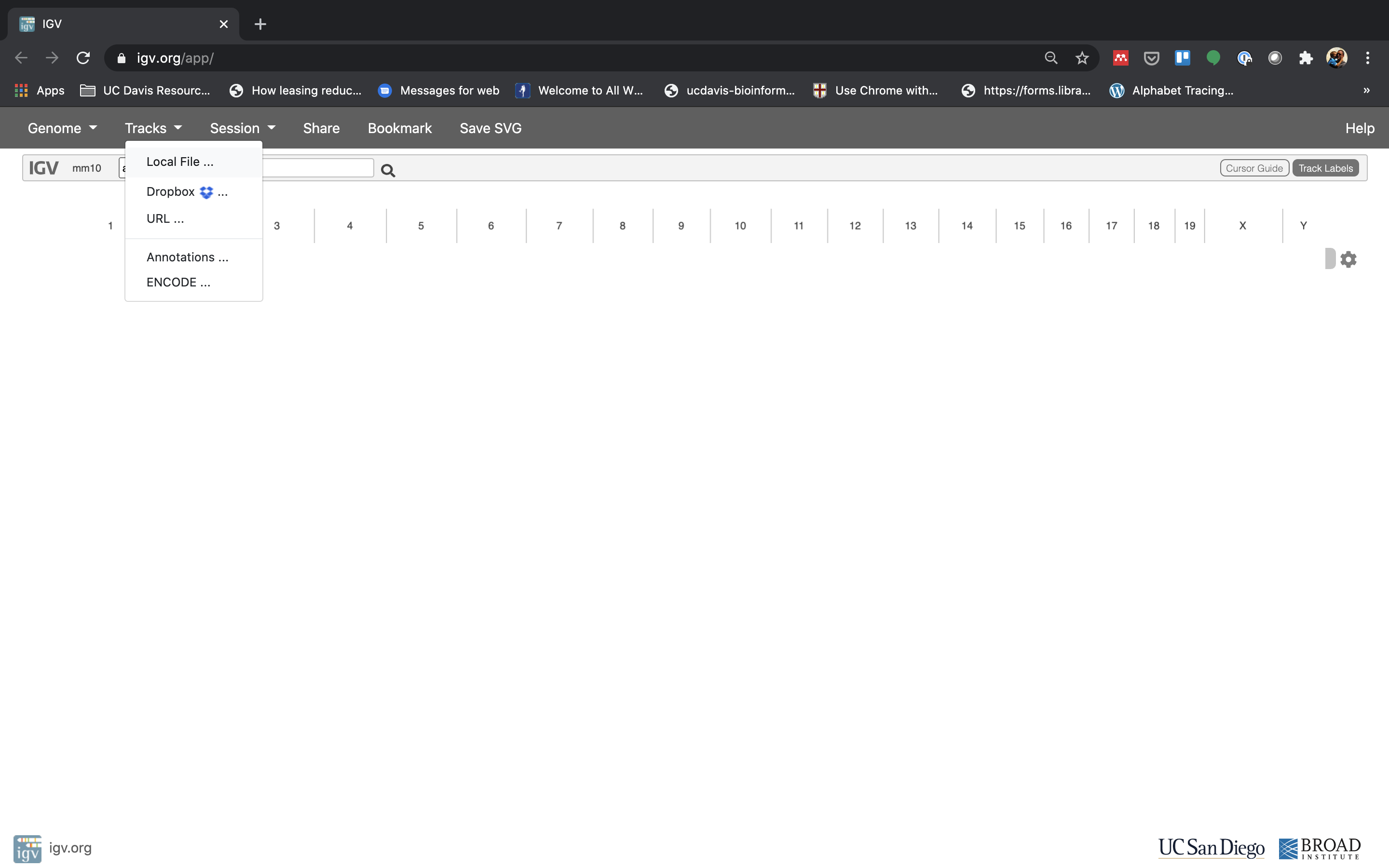Bookmark this page with the star icon
The image size is (1389, 868).
[x=1082, y=58]
